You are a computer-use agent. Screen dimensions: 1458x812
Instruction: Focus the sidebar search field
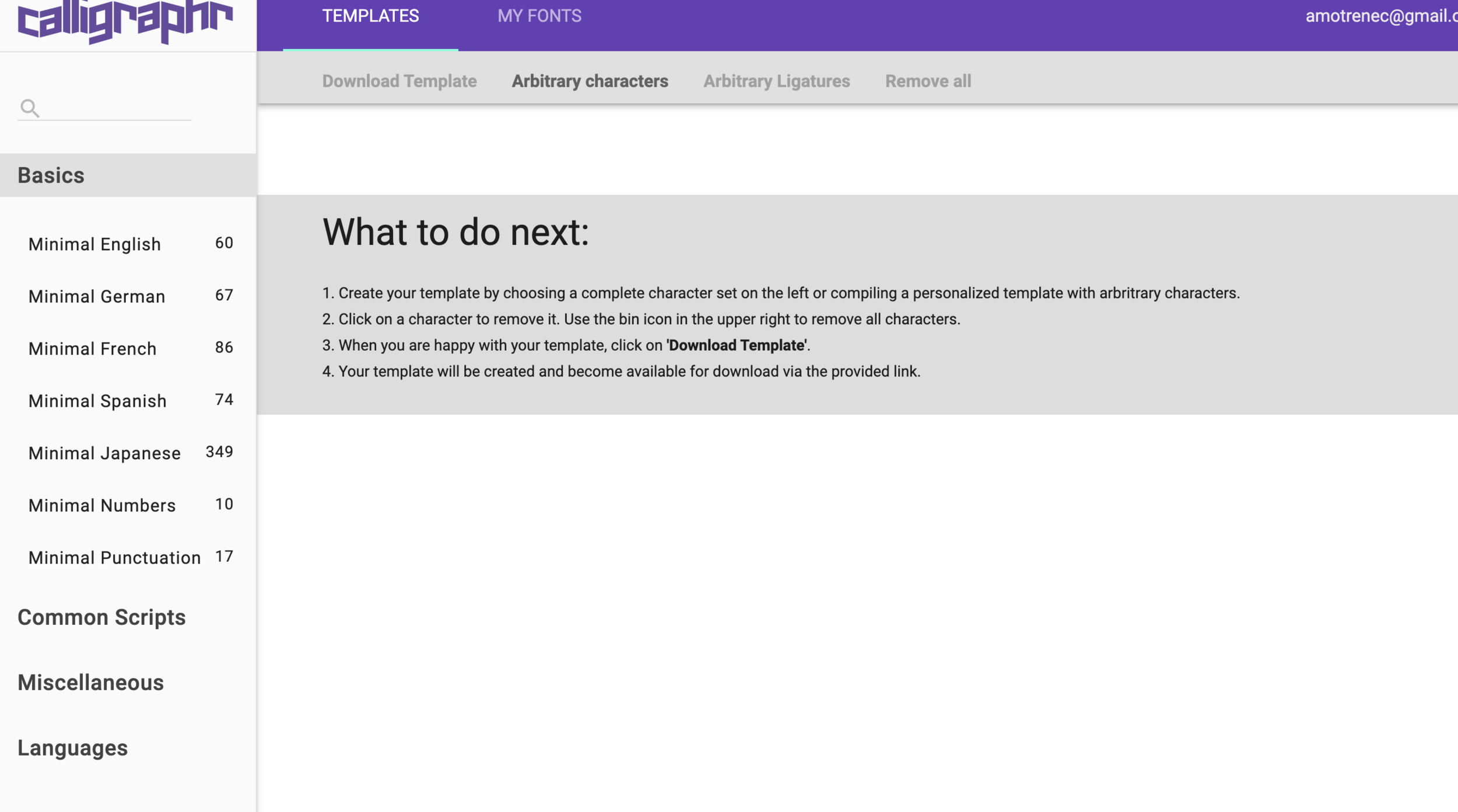click(x=104, y=108)
